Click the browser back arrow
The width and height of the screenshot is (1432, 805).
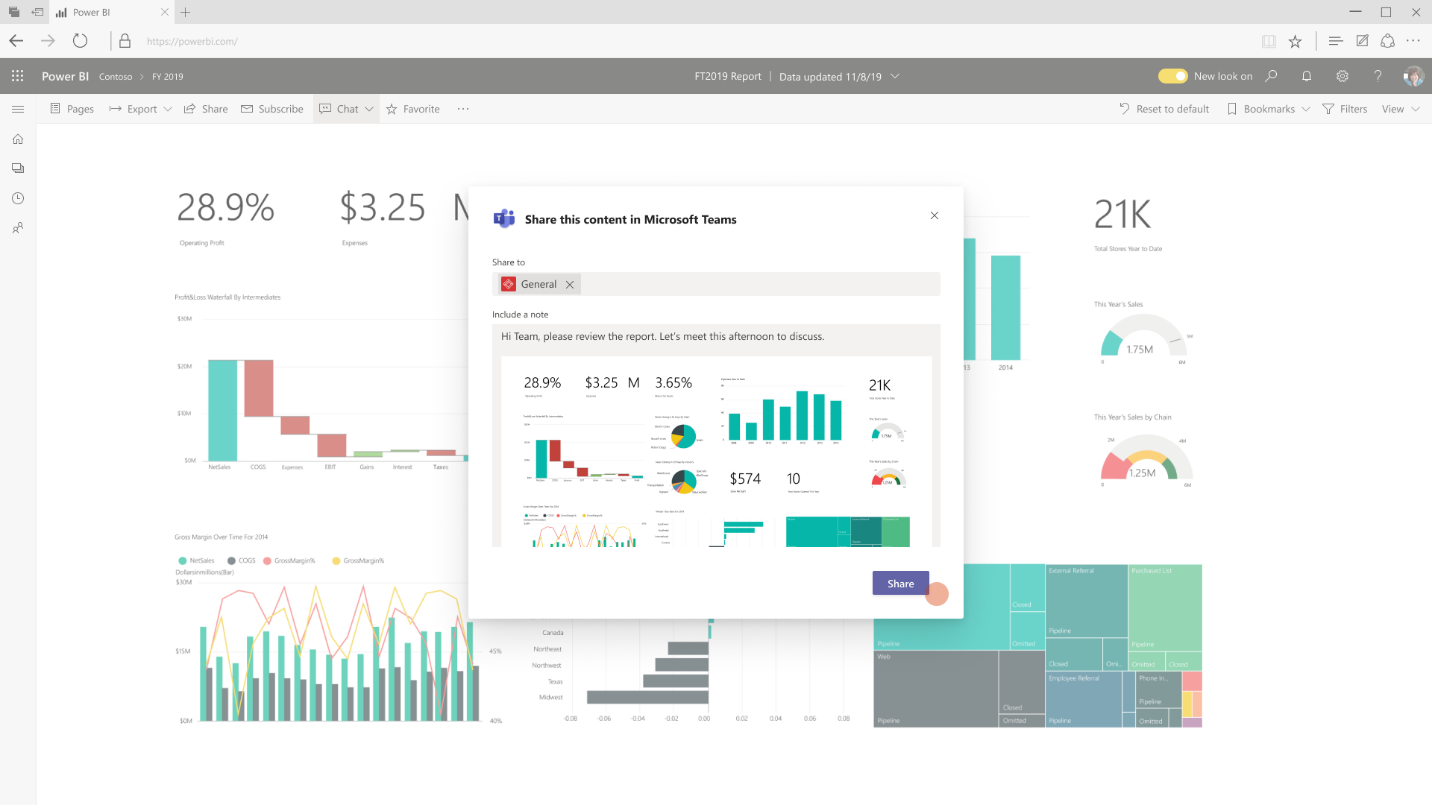(16, 41)
